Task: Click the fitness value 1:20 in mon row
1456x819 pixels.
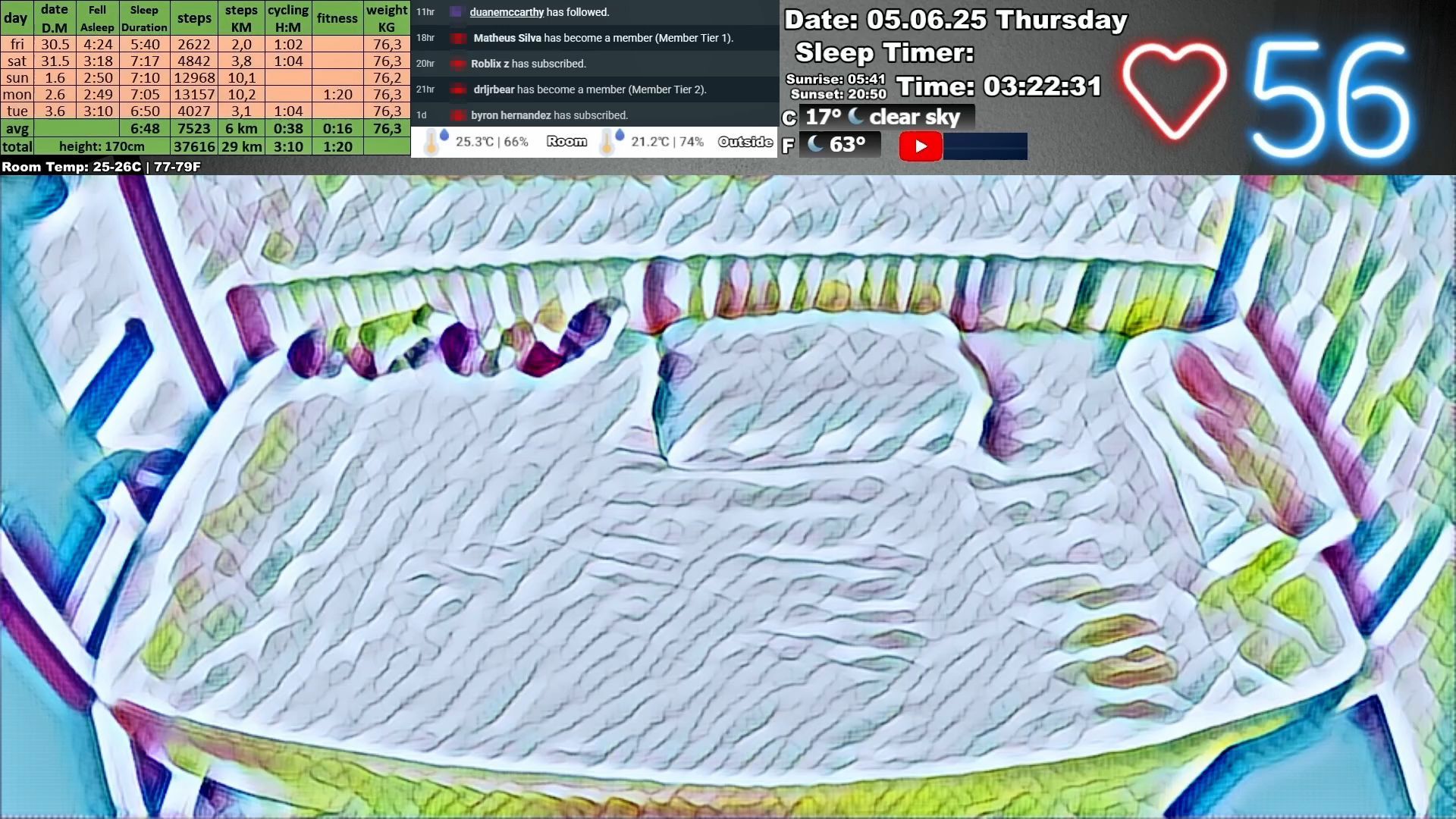Action: 337,94
